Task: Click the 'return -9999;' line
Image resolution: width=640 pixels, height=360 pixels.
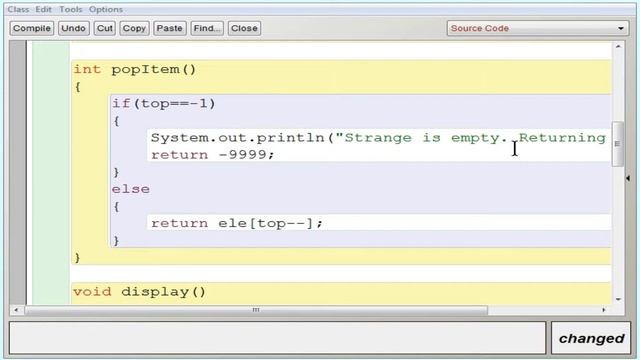Action: 213,155
